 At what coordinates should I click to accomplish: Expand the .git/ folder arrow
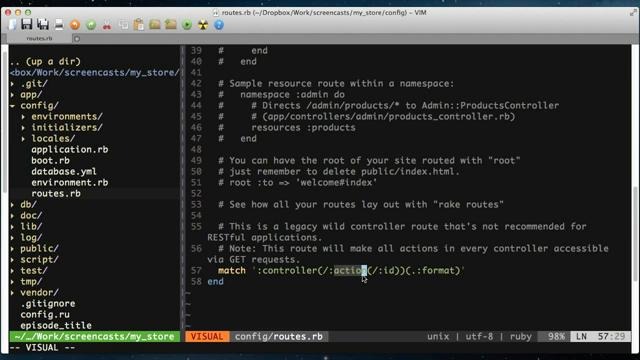13,84
